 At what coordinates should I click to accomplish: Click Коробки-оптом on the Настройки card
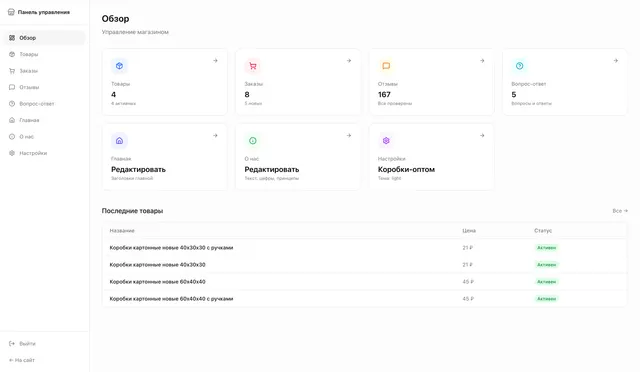(x=406, y=169)
